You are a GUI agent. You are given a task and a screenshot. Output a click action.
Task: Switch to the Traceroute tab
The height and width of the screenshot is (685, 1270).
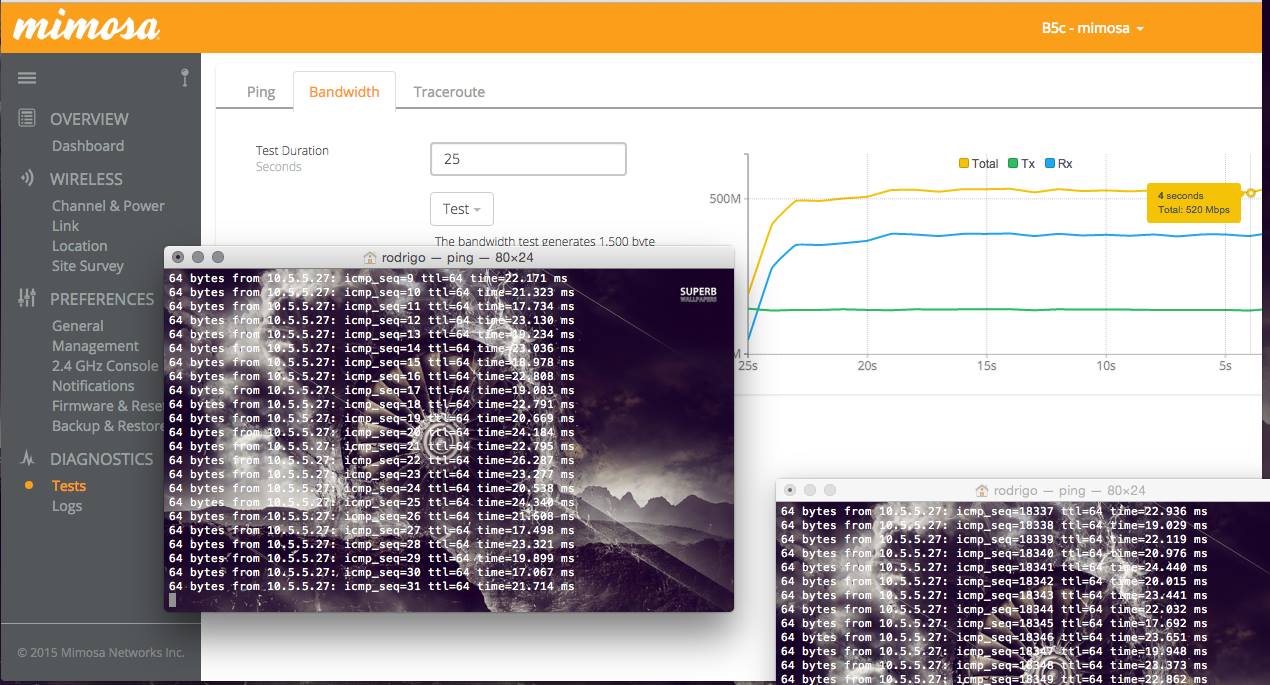[x=449, y=91]
